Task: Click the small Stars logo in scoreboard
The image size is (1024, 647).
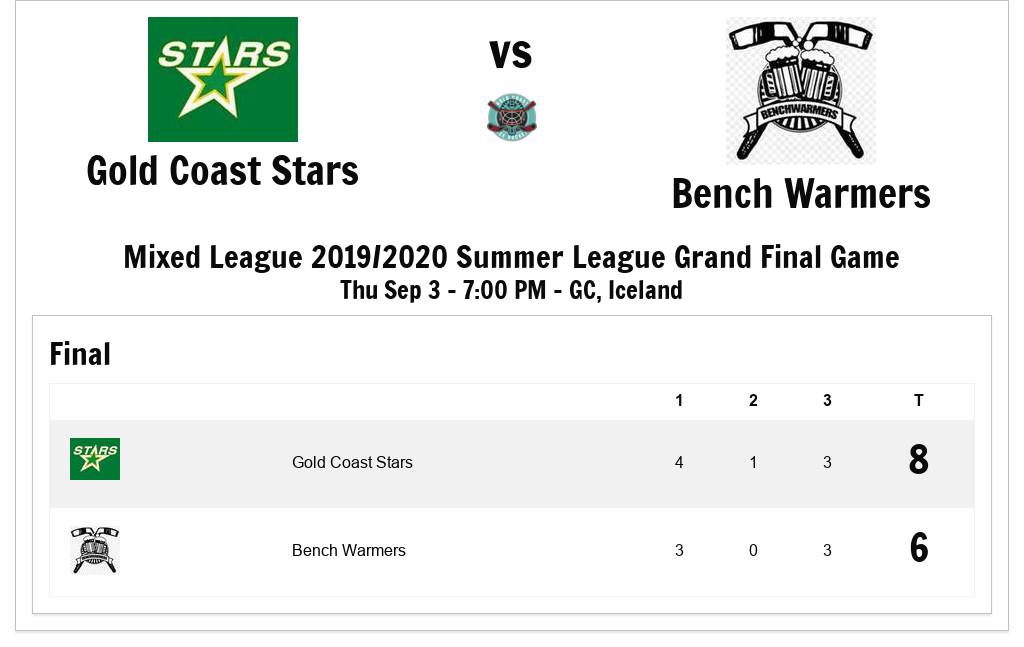Action: pos(95,459)
